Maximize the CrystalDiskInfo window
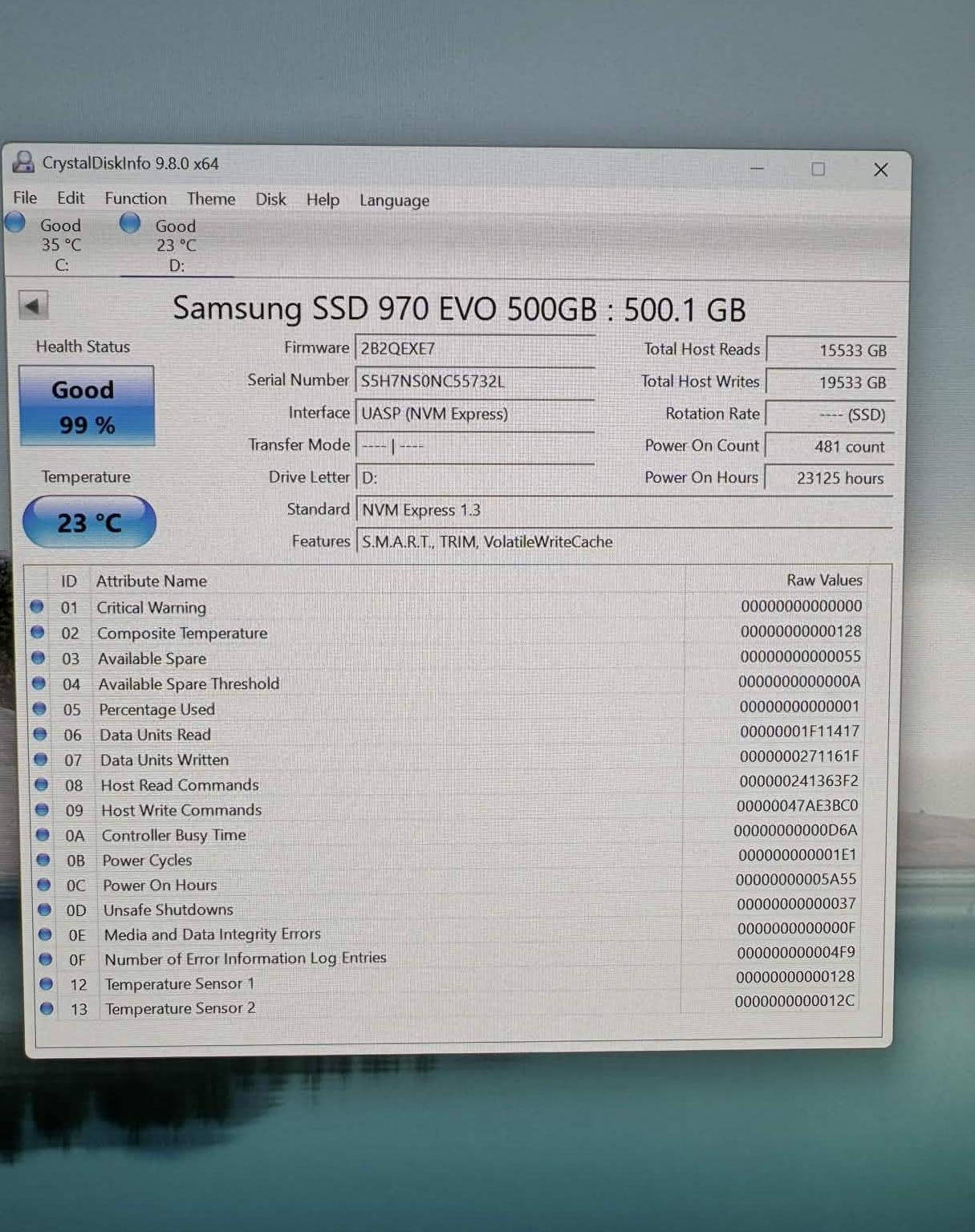975x1232 pixels. point(818,169)
